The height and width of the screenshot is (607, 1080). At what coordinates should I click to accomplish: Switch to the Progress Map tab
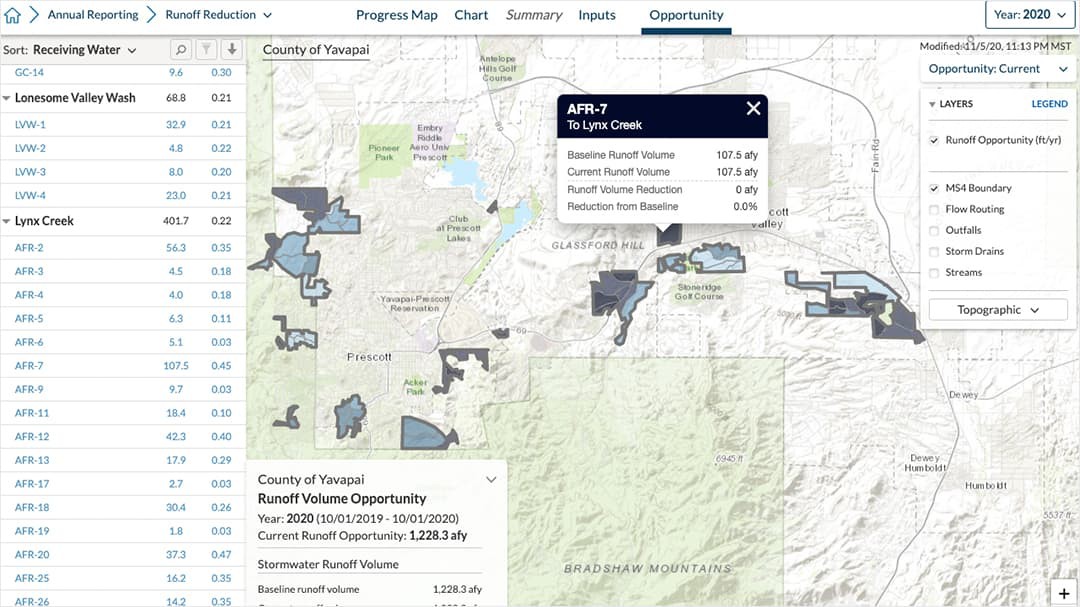(x=397, y=15)
